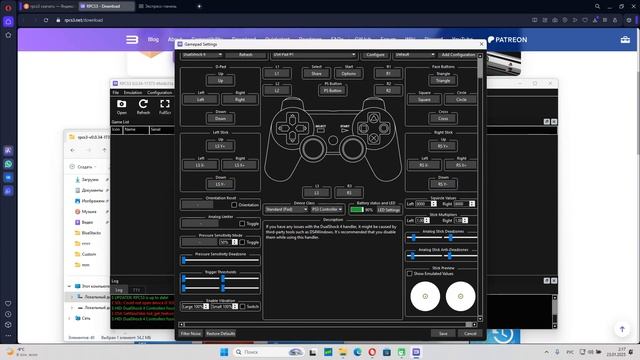Viewport: 640px width, 360px height.
Task: Open a game with RPCS3 Open icon
Action: click(x=122, y=107)
